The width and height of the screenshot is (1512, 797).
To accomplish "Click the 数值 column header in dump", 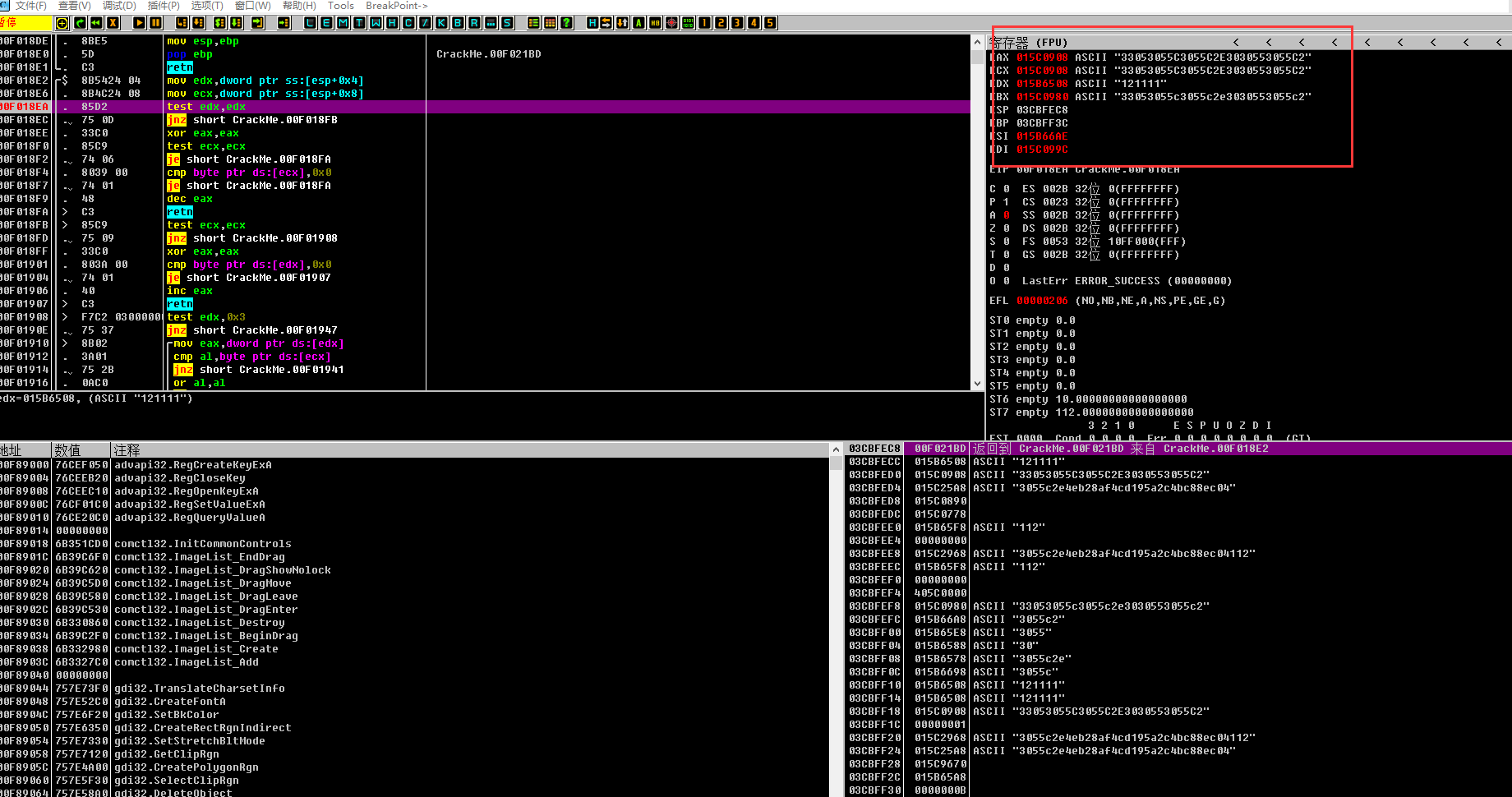I will (x=81, y=450).
